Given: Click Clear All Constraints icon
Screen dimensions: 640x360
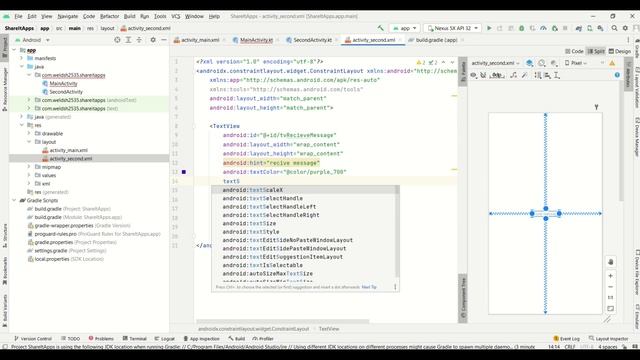Looking at the screenshot, I should [x=513, y=75].
